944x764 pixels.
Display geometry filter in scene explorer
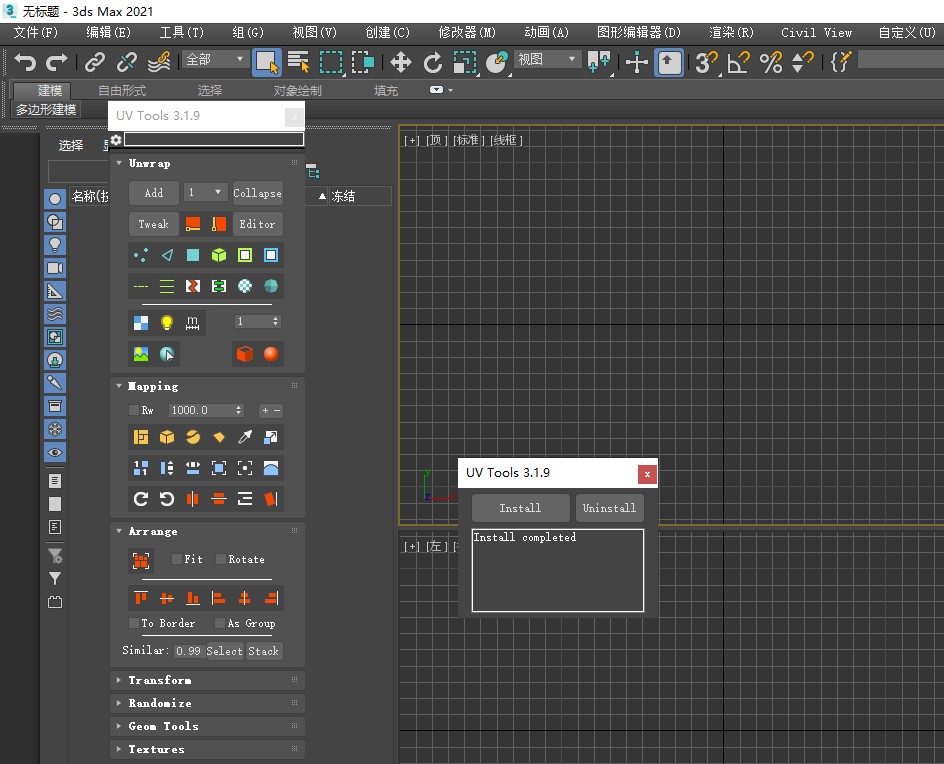(x=55, y=199)
